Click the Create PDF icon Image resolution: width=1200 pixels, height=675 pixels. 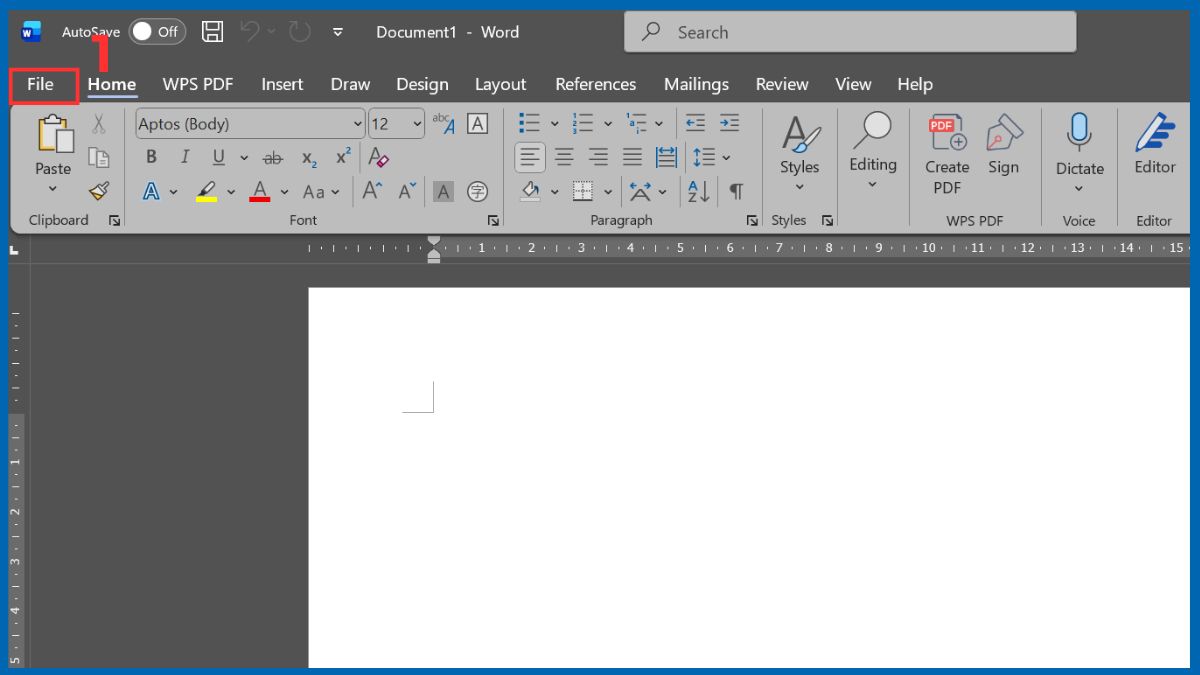946,133
